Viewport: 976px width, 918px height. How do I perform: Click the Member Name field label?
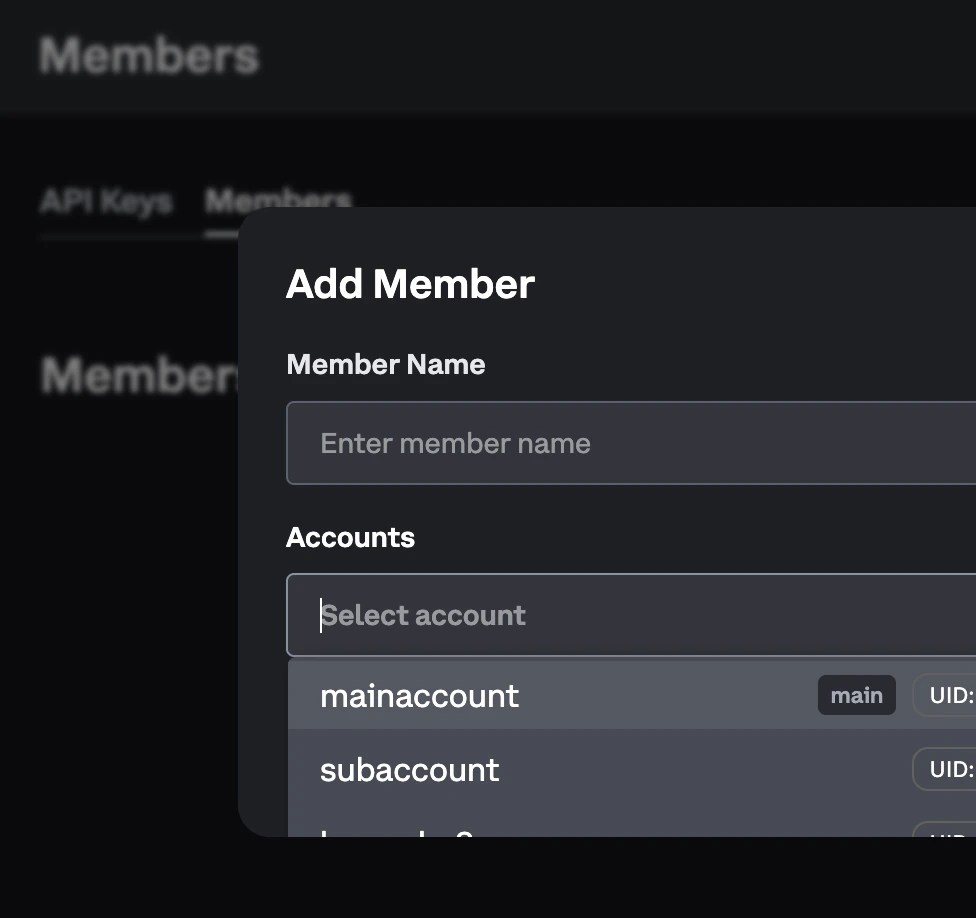coord(385,364)
